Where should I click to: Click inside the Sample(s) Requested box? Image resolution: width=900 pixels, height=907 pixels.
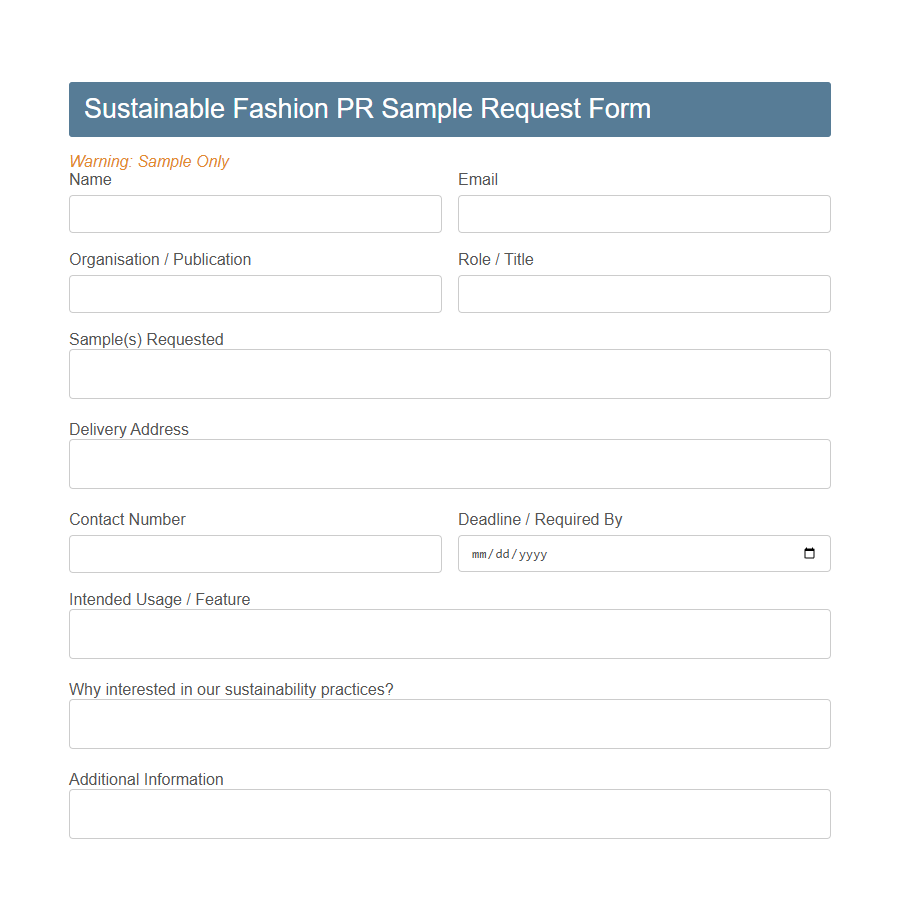pos(449,373)
